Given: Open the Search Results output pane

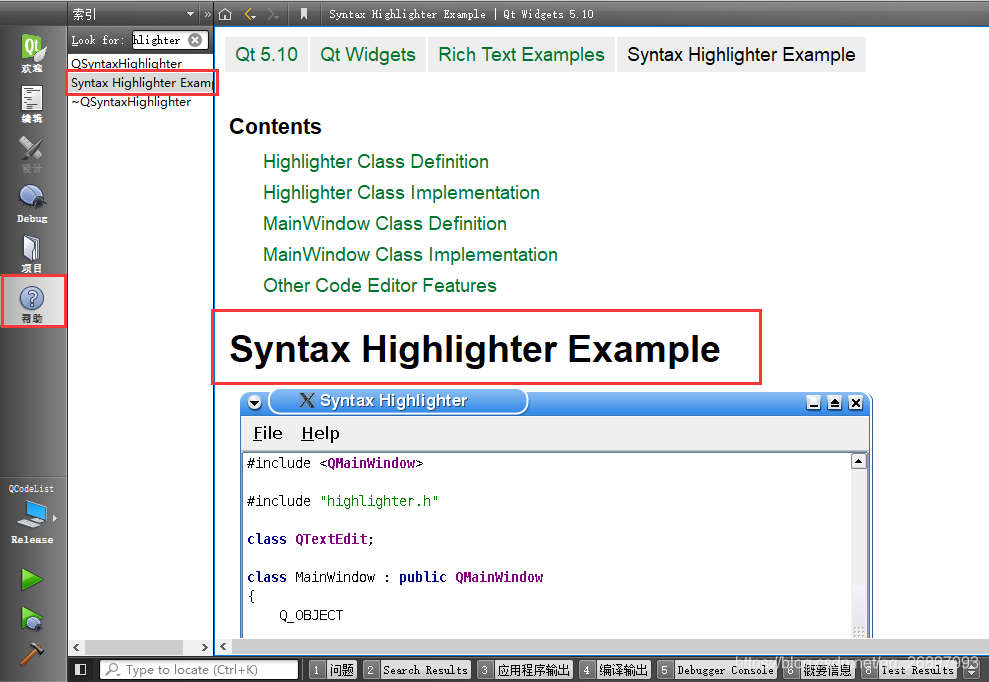Looking at the screenshot, I should (417, 670).
